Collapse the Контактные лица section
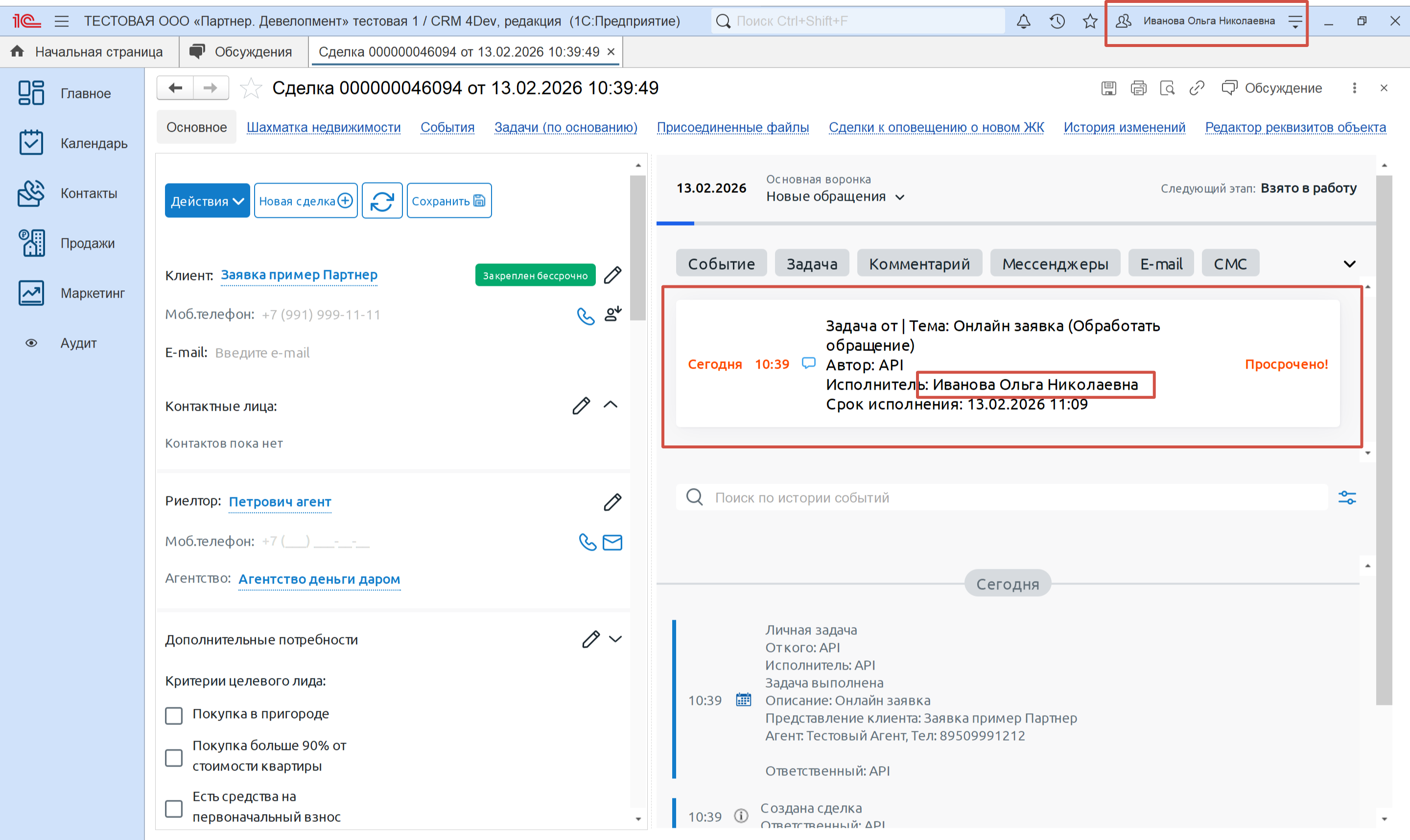 [610, 405]
